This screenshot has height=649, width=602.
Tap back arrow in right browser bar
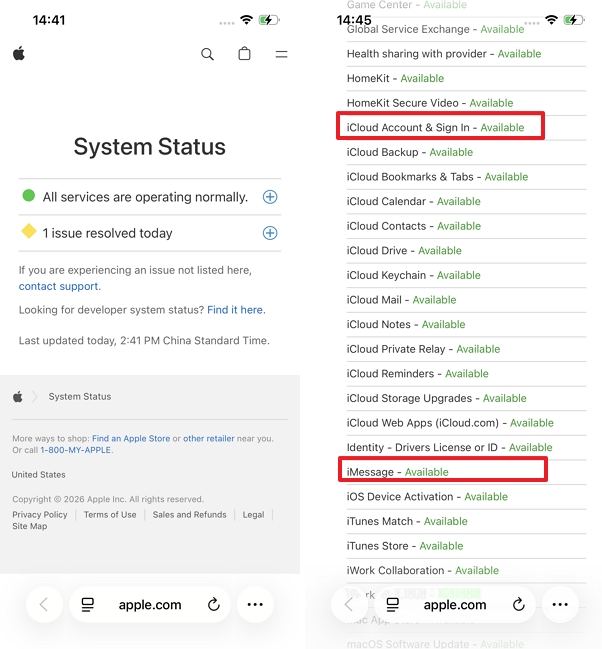(x=349, y=604)
